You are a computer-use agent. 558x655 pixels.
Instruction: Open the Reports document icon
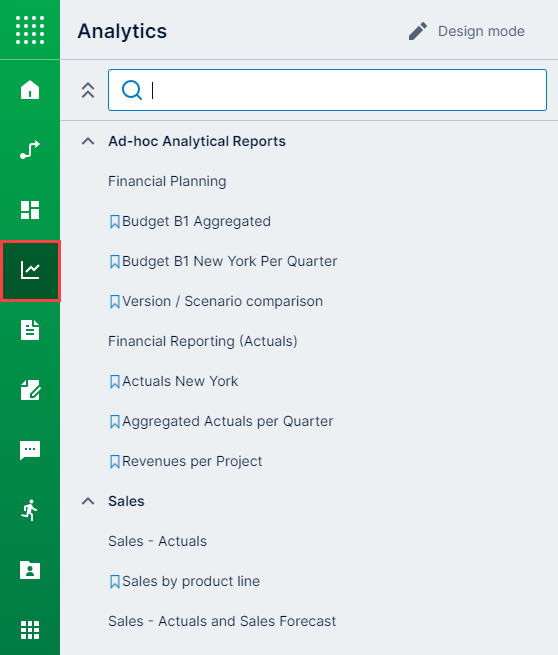30,330
